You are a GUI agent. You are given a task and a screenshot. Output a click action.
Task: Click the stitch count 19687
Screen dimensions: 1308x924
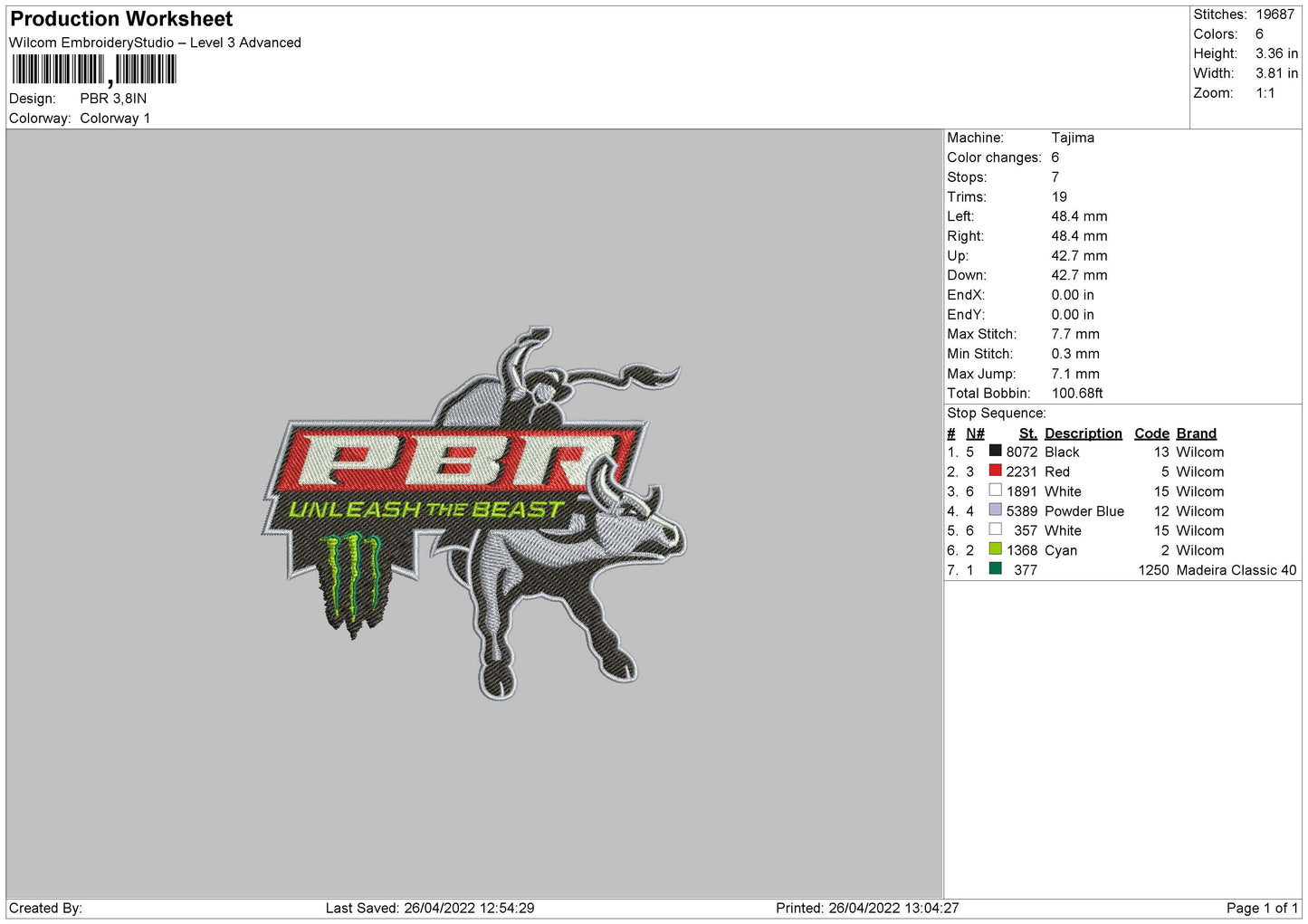pos(1275,14)
